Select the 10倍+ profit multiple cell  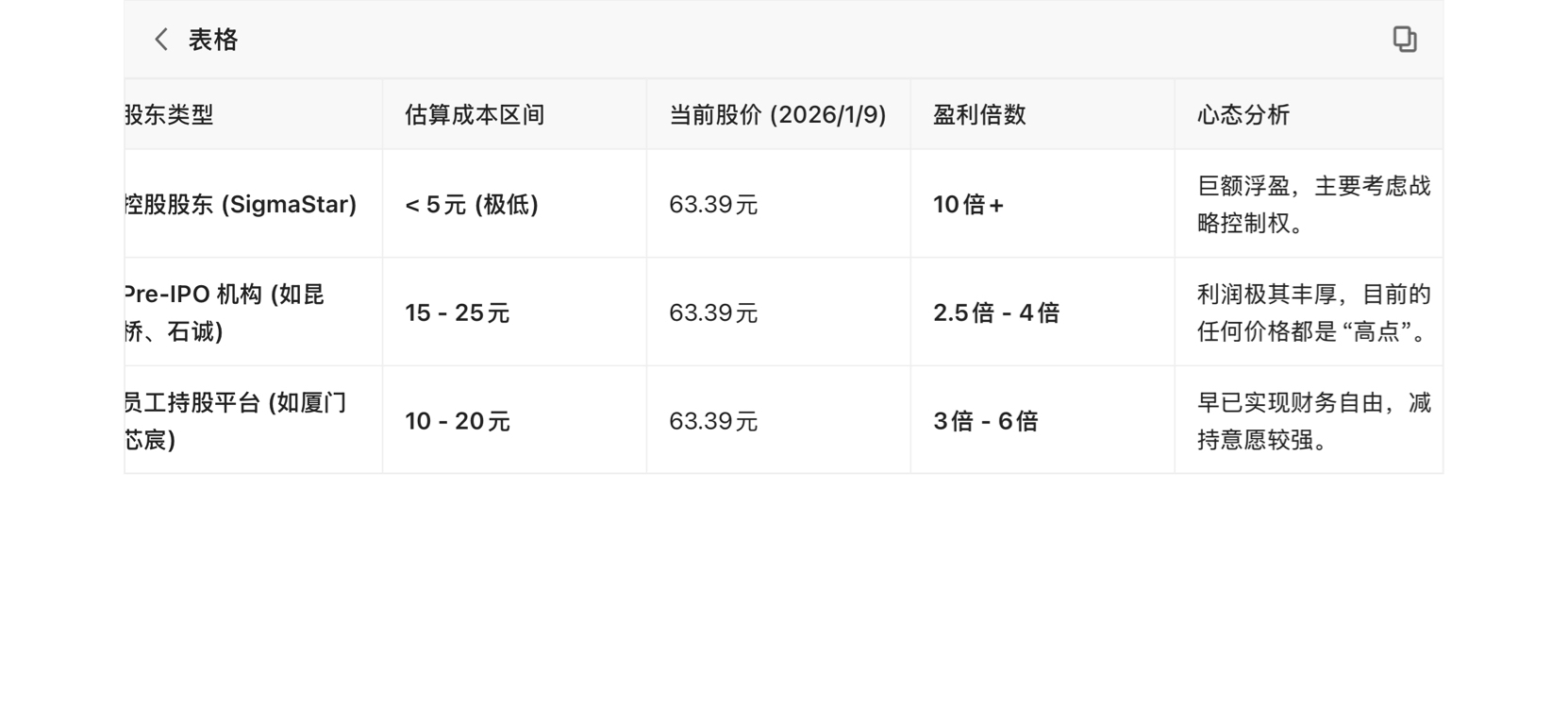[969, 205]
